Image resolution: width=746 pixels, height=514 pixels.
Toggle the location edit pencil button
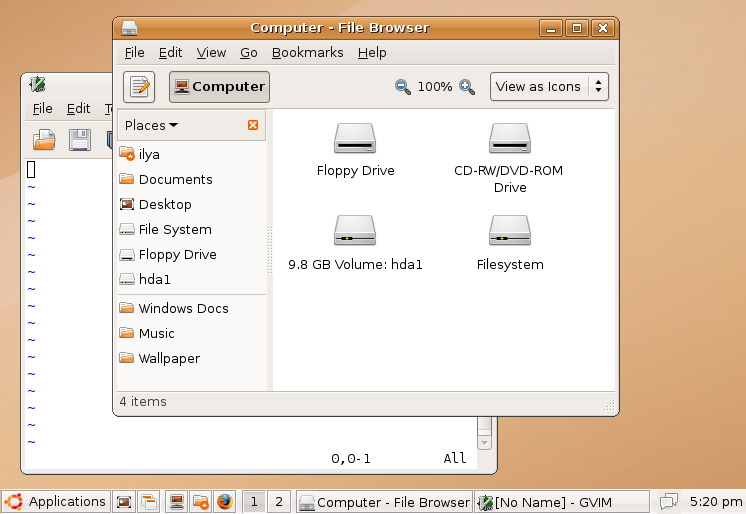coord(139,87)
